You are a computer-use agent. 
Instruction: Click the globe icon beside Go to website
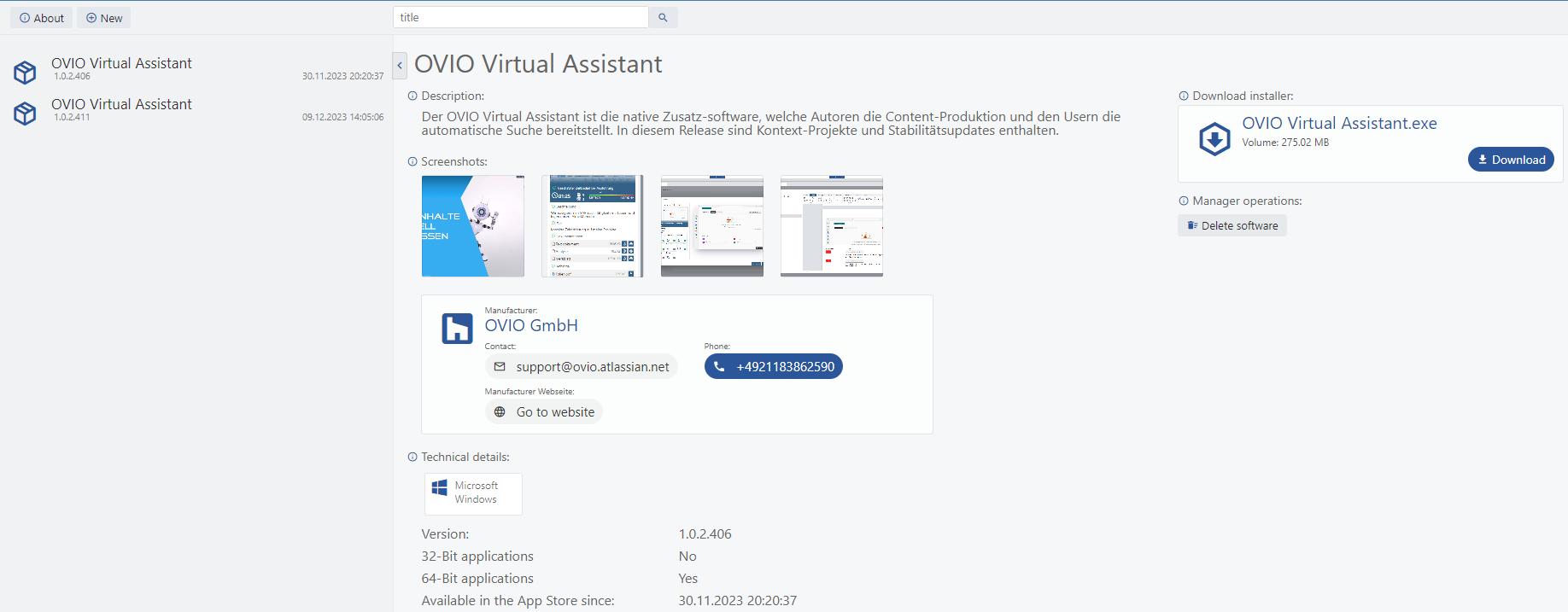click(500, 411)
